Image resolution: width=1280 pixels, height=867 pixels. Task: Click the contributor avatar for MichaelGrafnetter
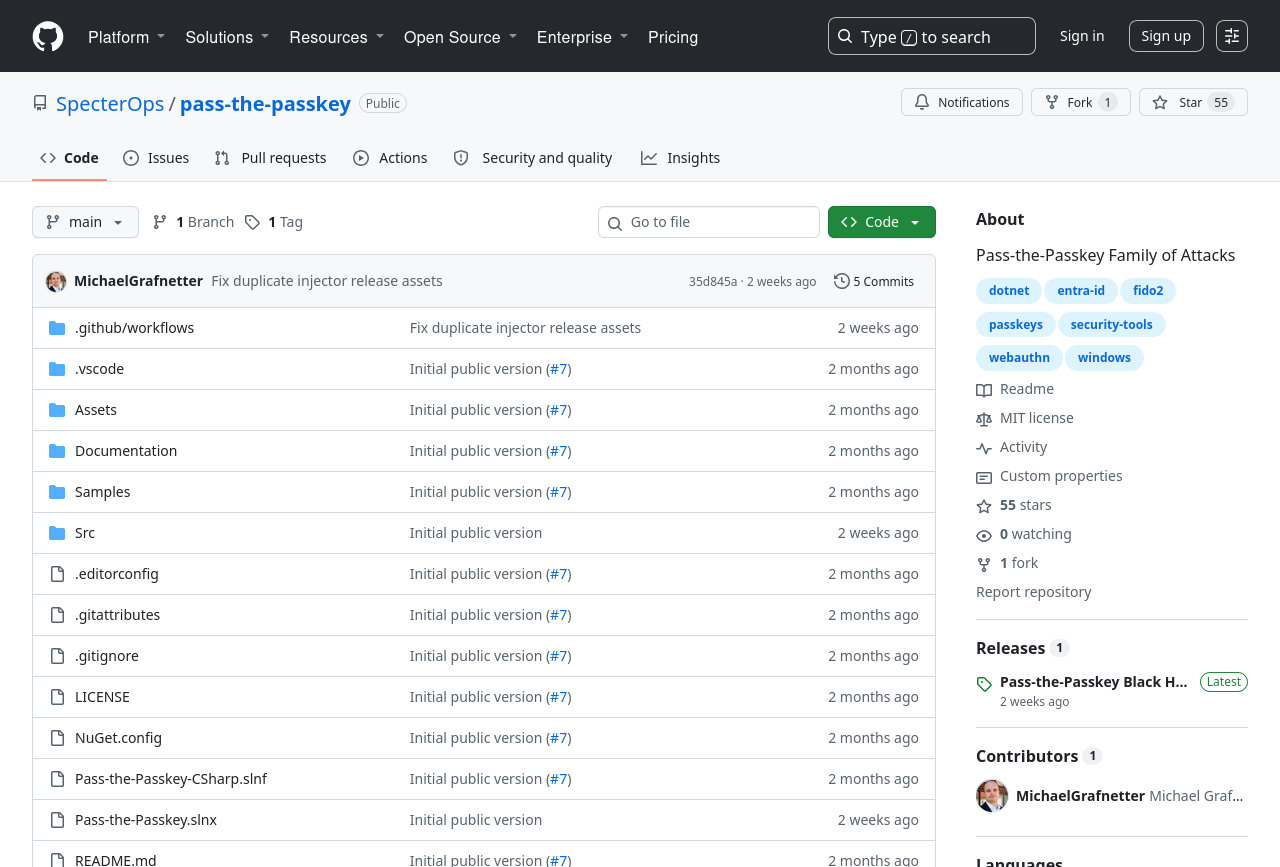(992, 796)
